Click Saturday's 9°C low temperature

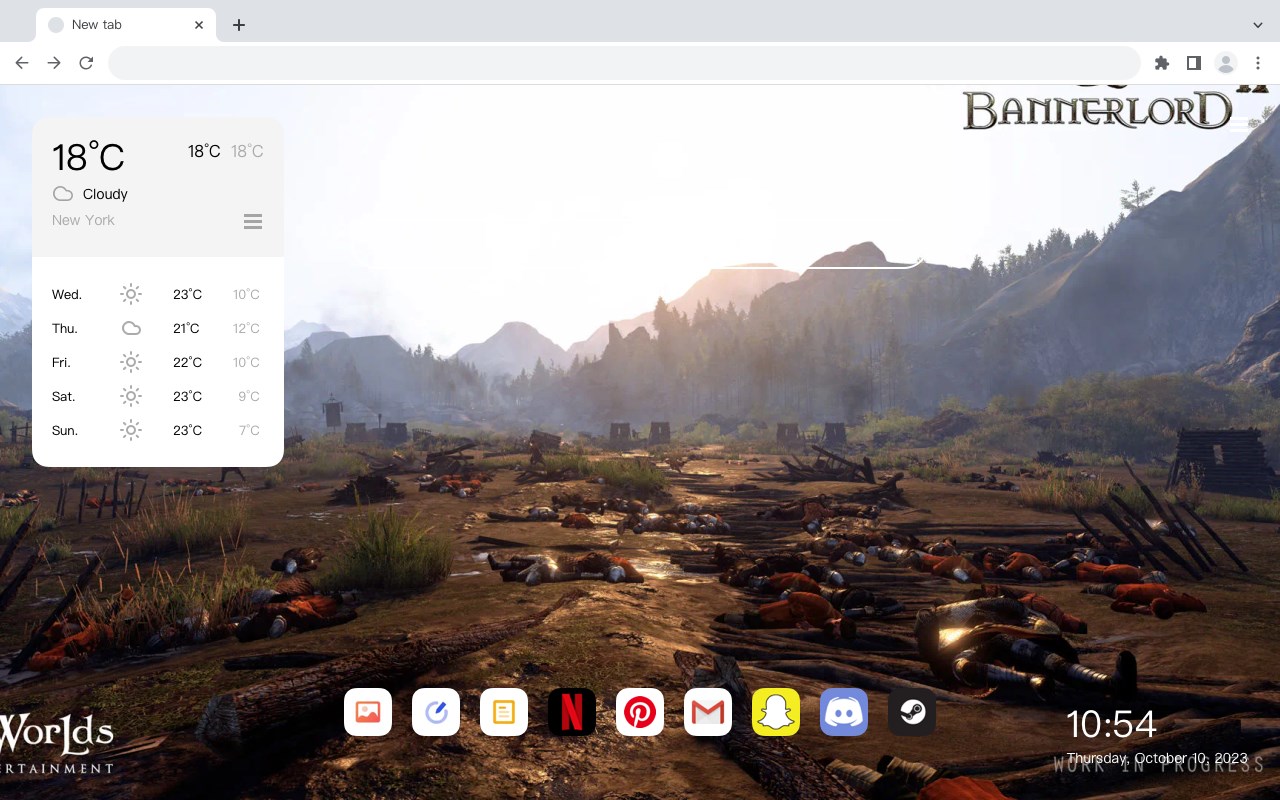[249, 396]
